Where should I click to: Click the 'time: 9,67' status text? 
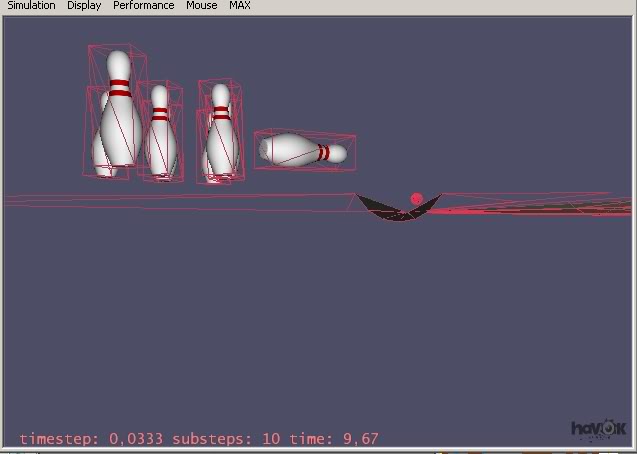tap(334, 439)
